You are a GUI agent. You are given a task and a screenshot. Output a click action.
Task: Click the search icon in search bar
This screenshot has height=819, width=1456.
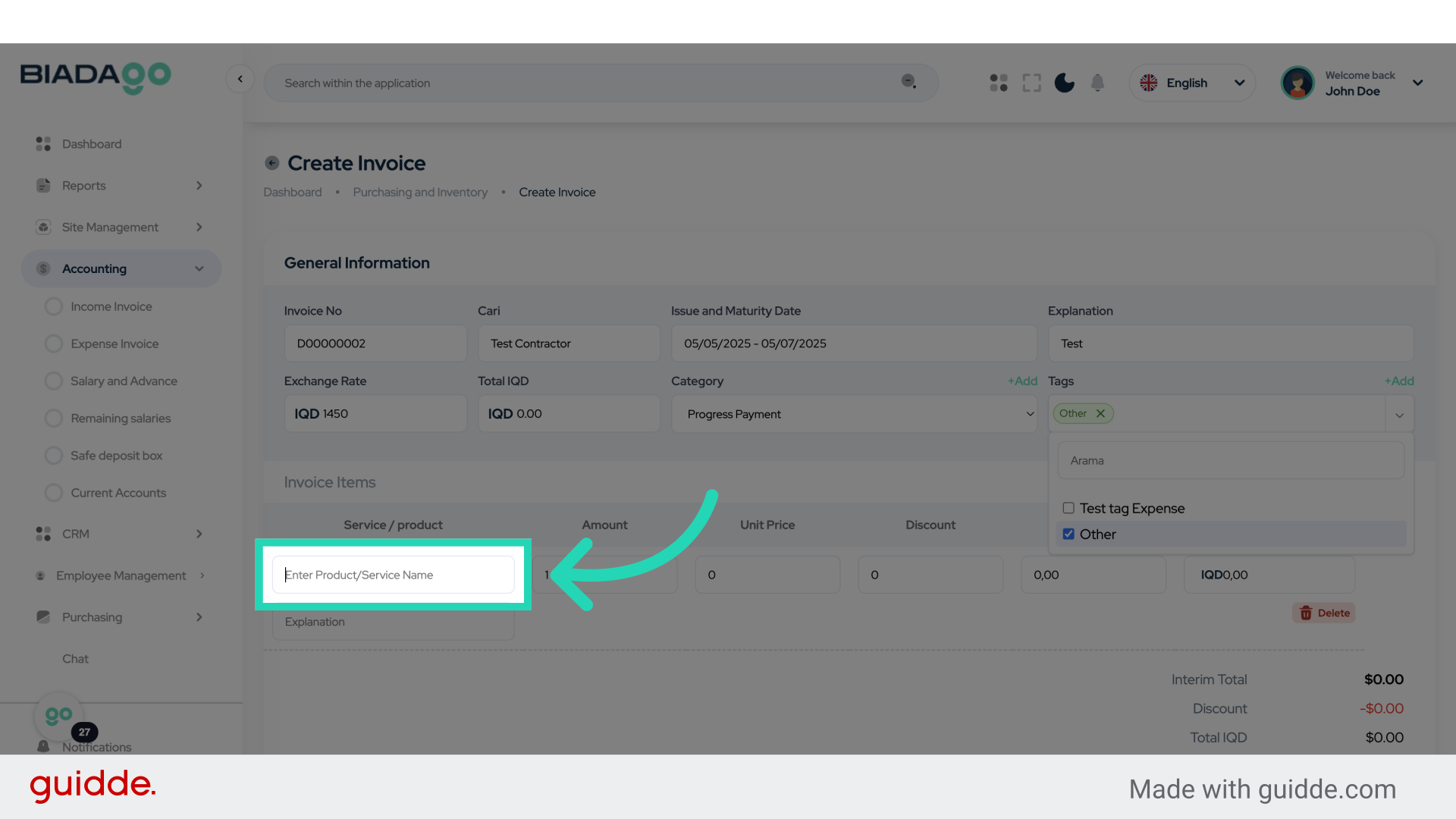pyautogui.click(x=908, y=82)
